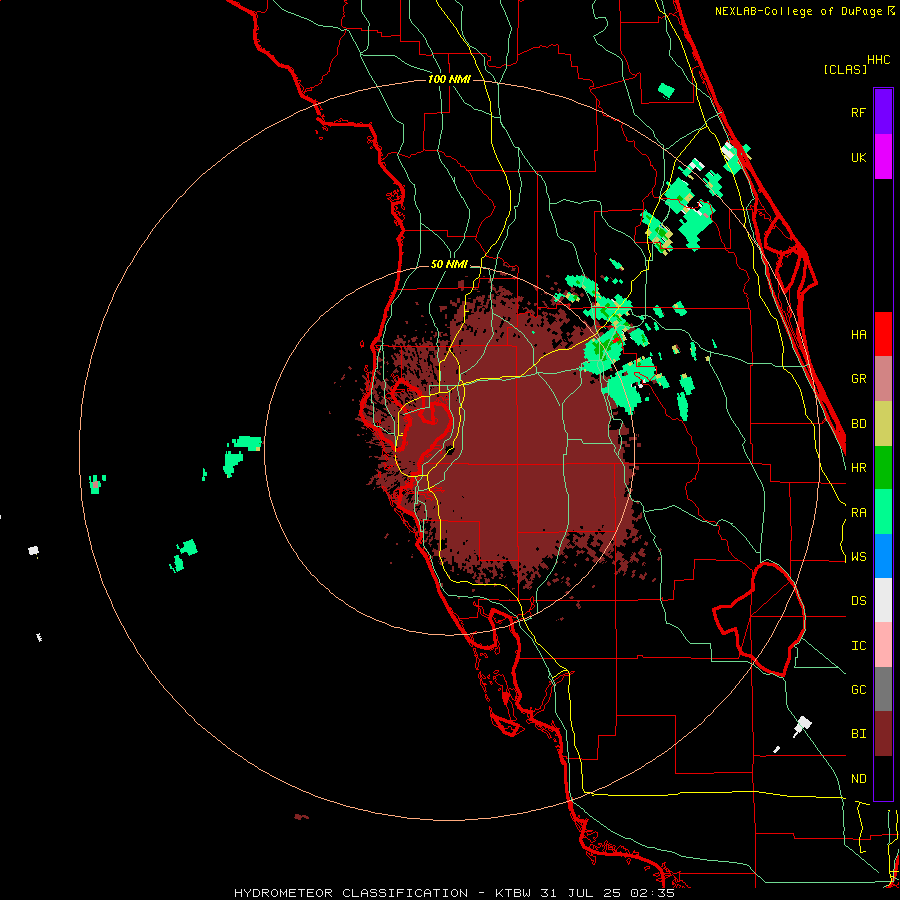
Task: Pick the mint green RA legend swatch
Action: (883, 512)
